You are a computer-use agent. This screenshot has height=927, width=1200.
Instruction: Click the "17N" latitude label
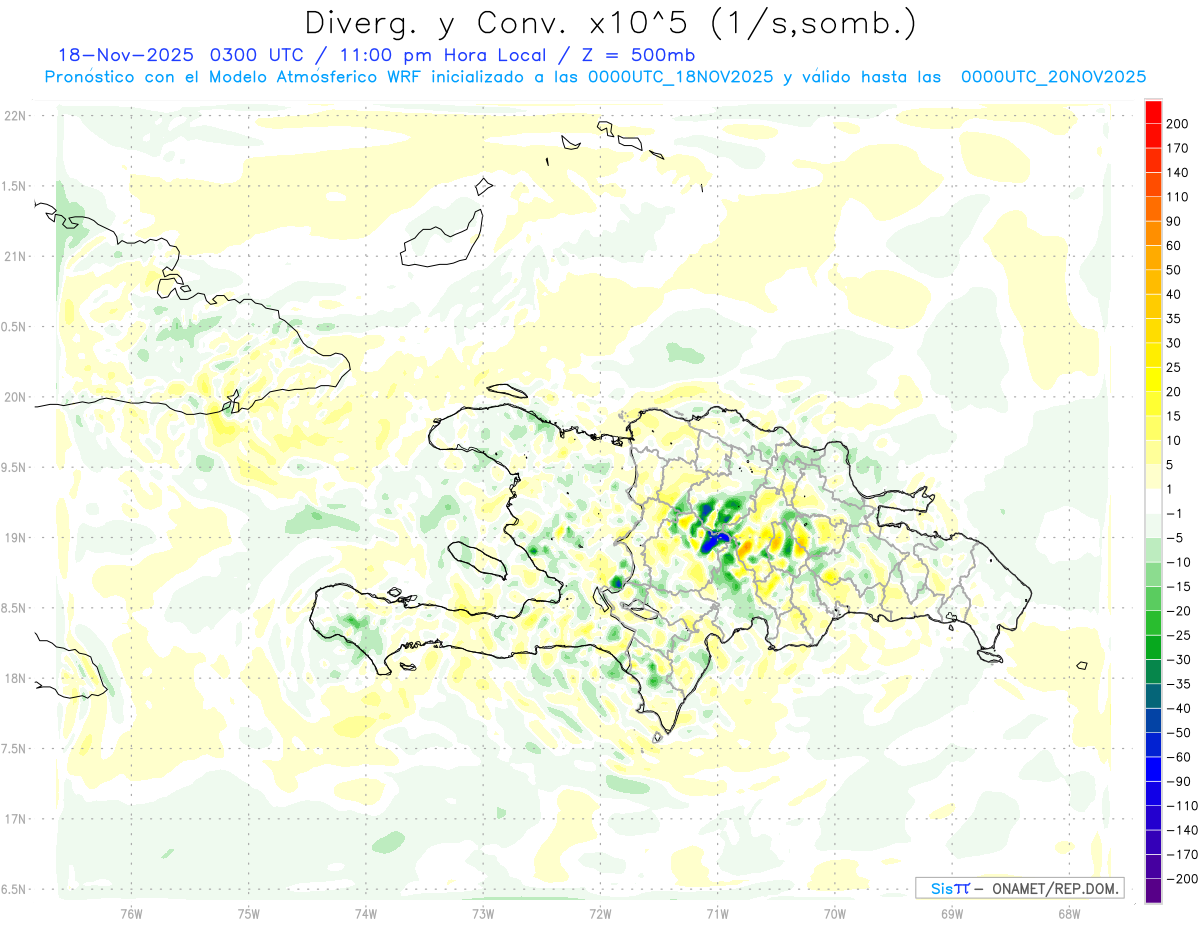tap(14, 819)
